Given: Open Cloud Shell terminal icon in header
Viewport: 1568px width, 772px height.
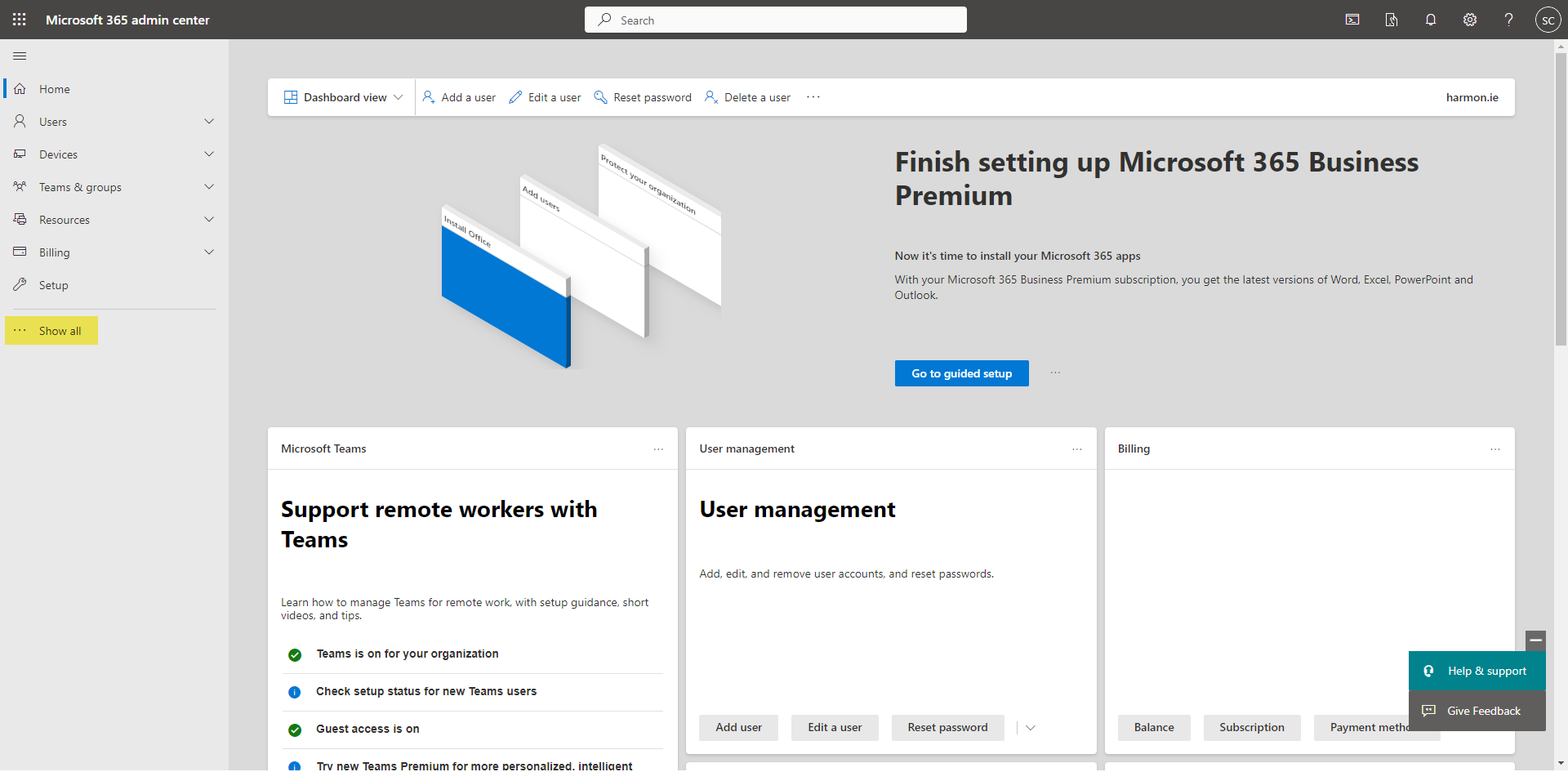Looking at the screenshot, I should [x=1352, y=20].
